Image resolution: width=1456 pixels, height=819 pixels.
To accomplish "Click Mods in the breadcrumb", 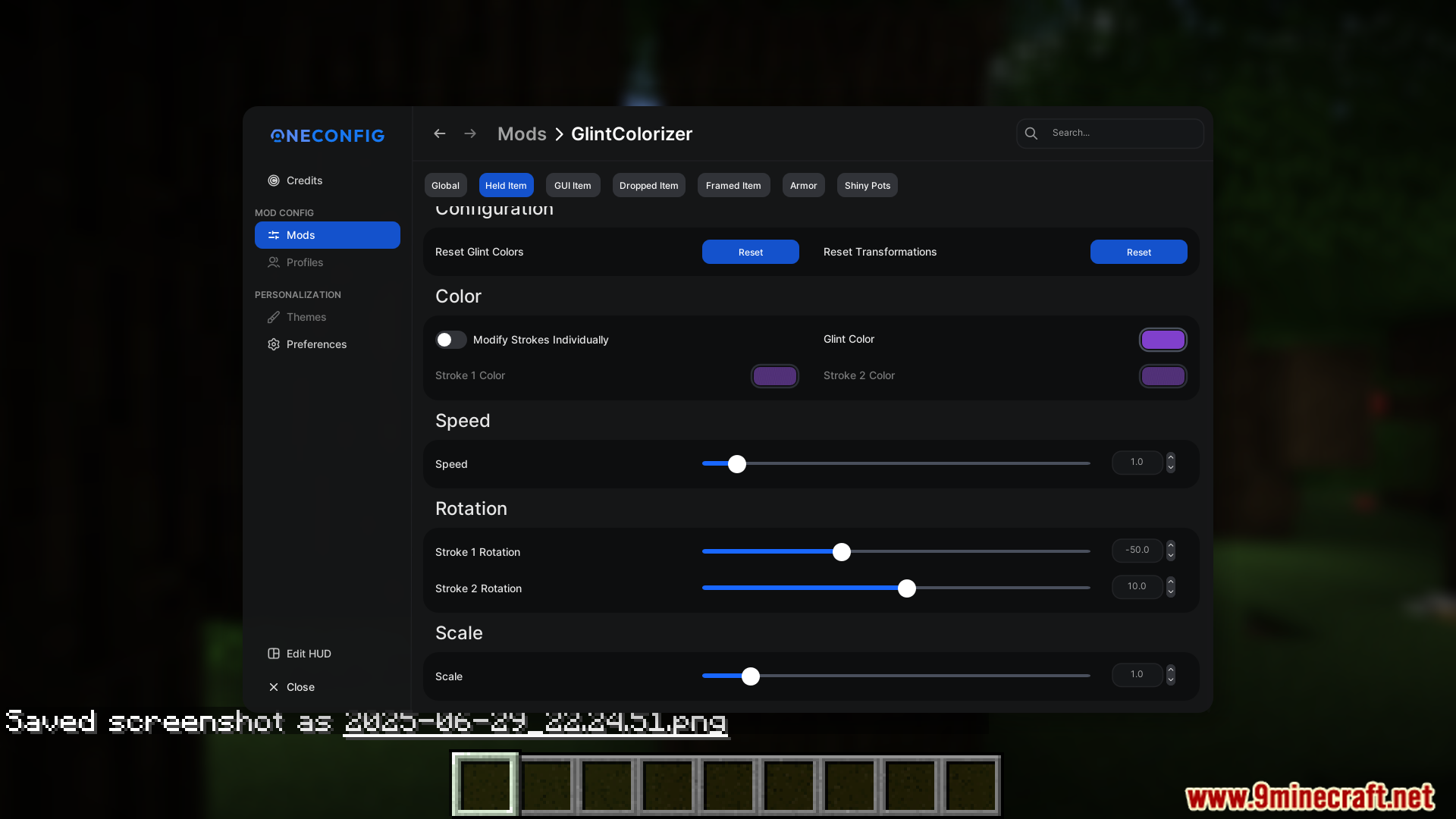I will [x=522, y=134].
